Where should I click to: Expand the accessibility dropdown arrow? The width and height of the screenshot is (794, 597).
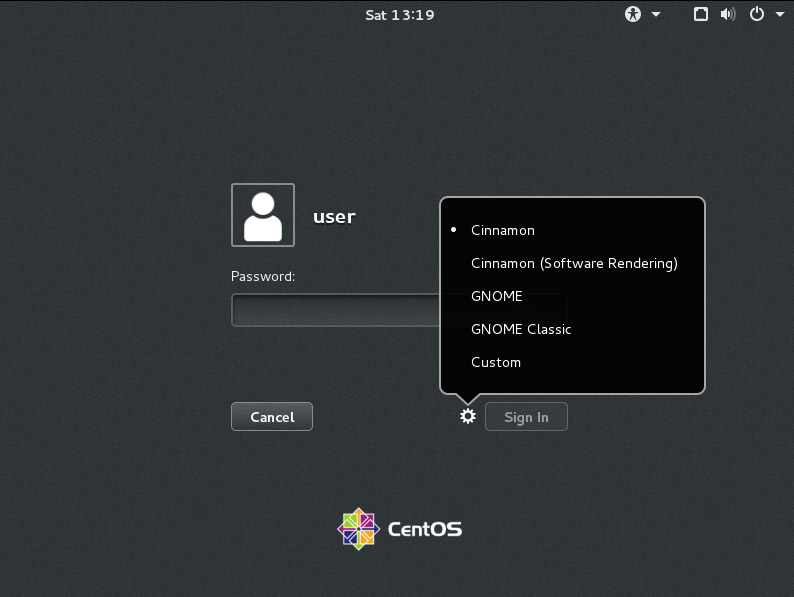tap(656, 15)
